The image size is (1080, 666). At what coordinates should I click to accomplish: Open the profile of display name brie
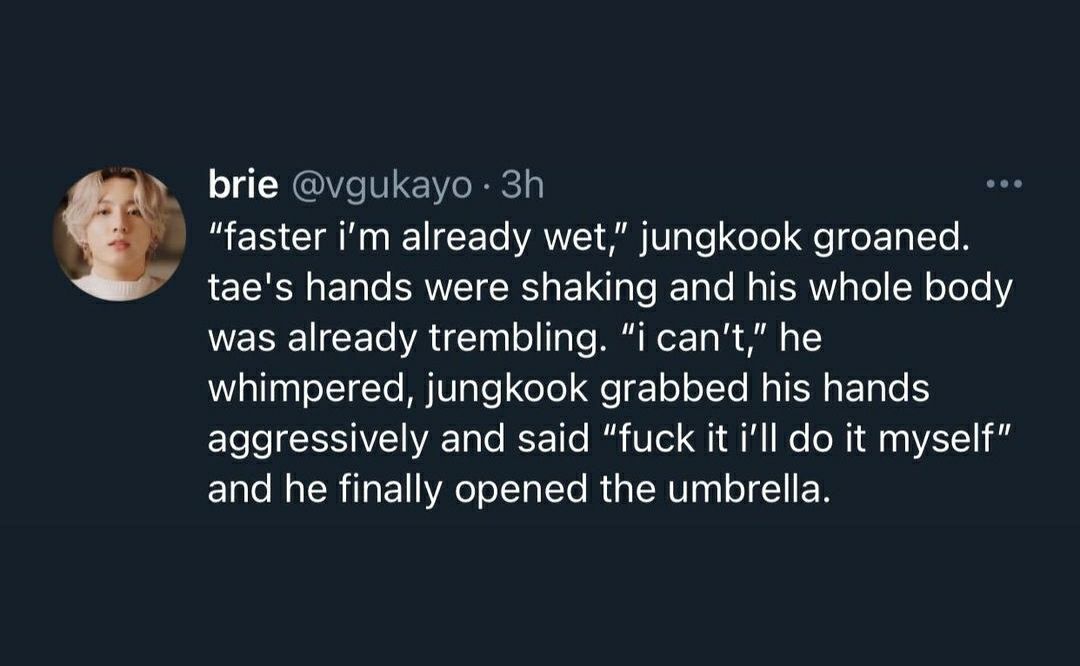click(243, 184)
